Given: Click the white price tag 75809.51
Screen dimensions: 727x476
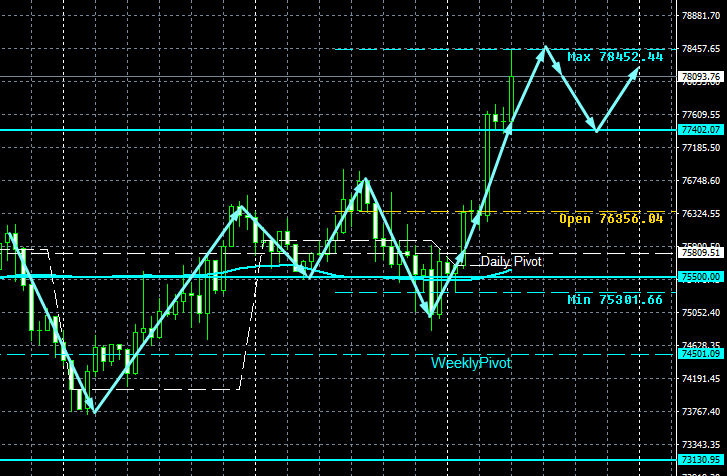Looking at the screenshot, I should (x=700, y=253).
